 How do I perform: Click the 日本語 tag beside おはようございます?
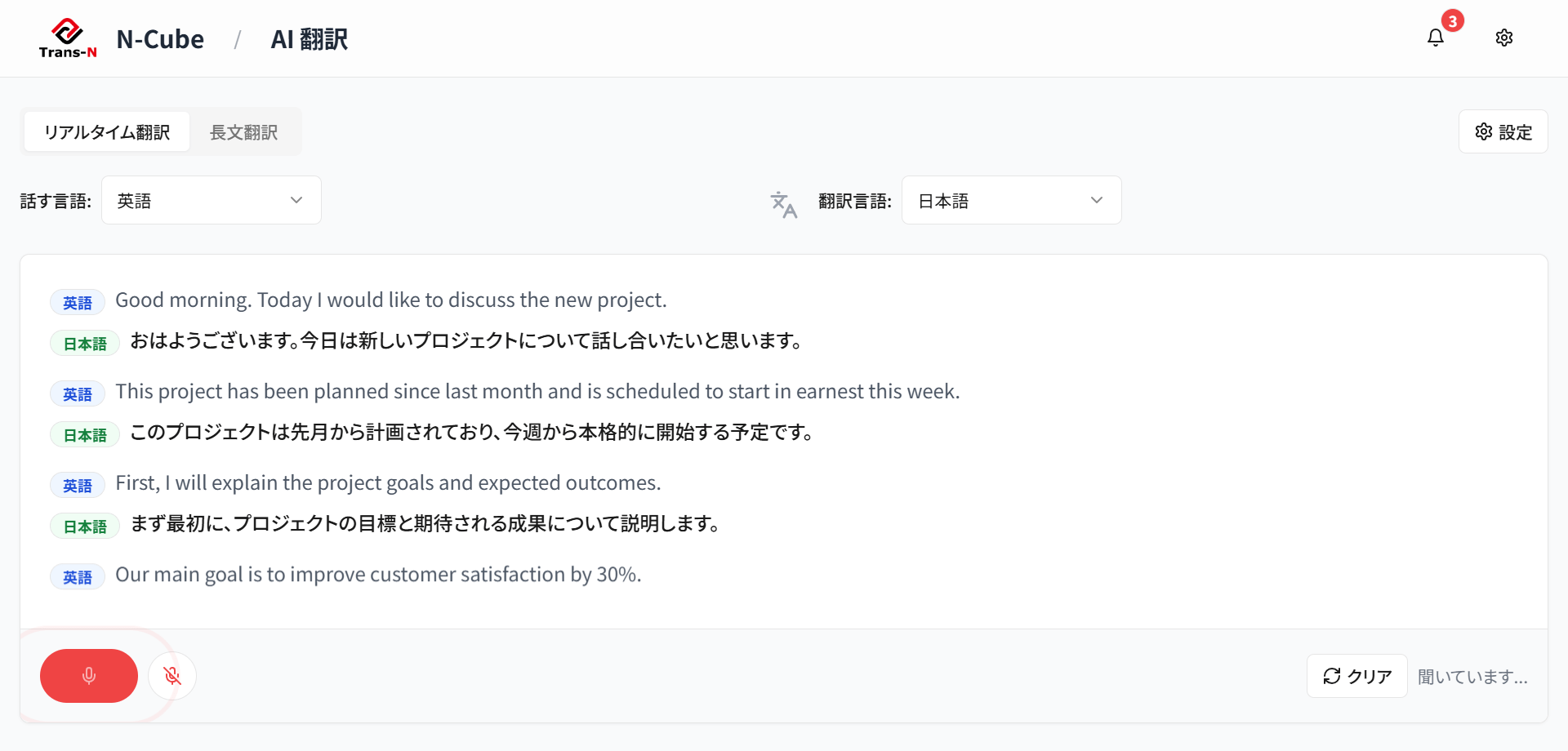(x=85, y=344)
